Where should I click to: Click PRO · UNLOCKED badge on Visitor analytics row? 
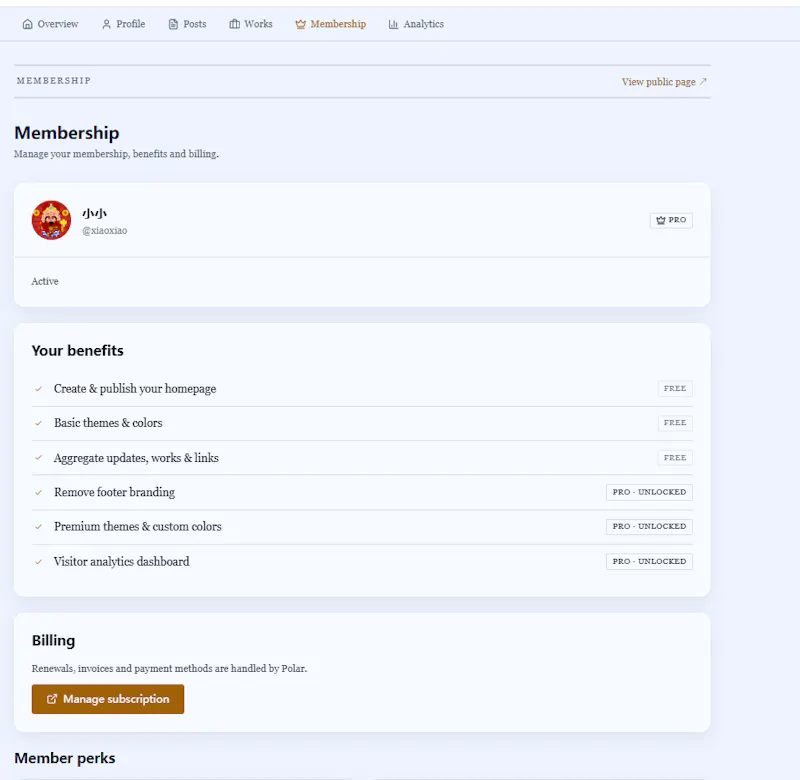pyautogui.click(x=649, y=561)
